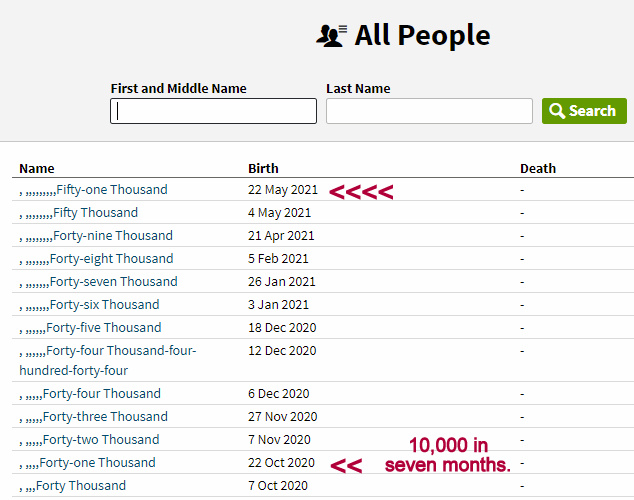Click the Last Name input field
This screenshot has height=500, width=634.
[429, 111]
